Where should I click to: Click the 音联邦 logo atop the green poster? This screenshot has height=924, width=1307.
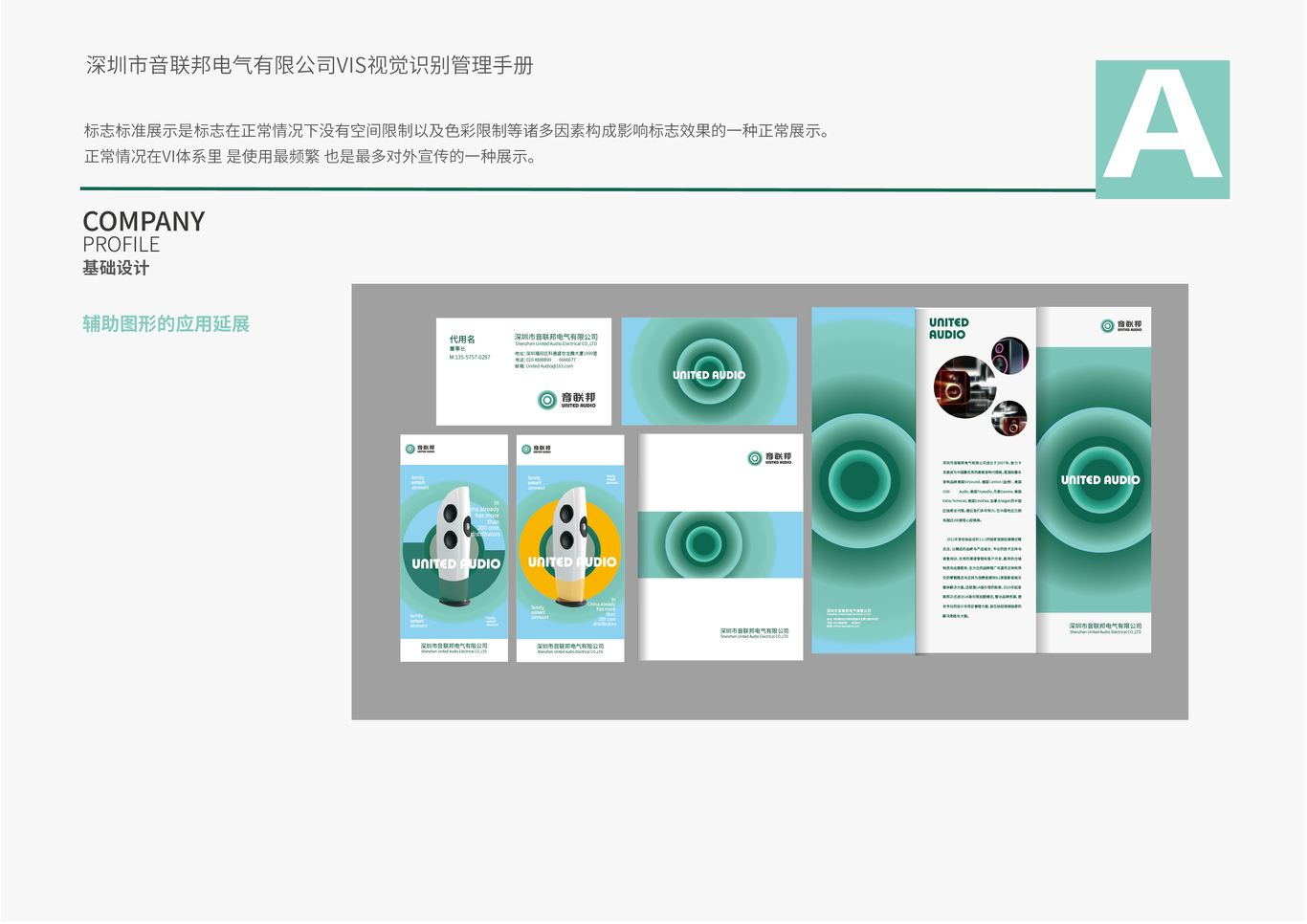[420, 449]
